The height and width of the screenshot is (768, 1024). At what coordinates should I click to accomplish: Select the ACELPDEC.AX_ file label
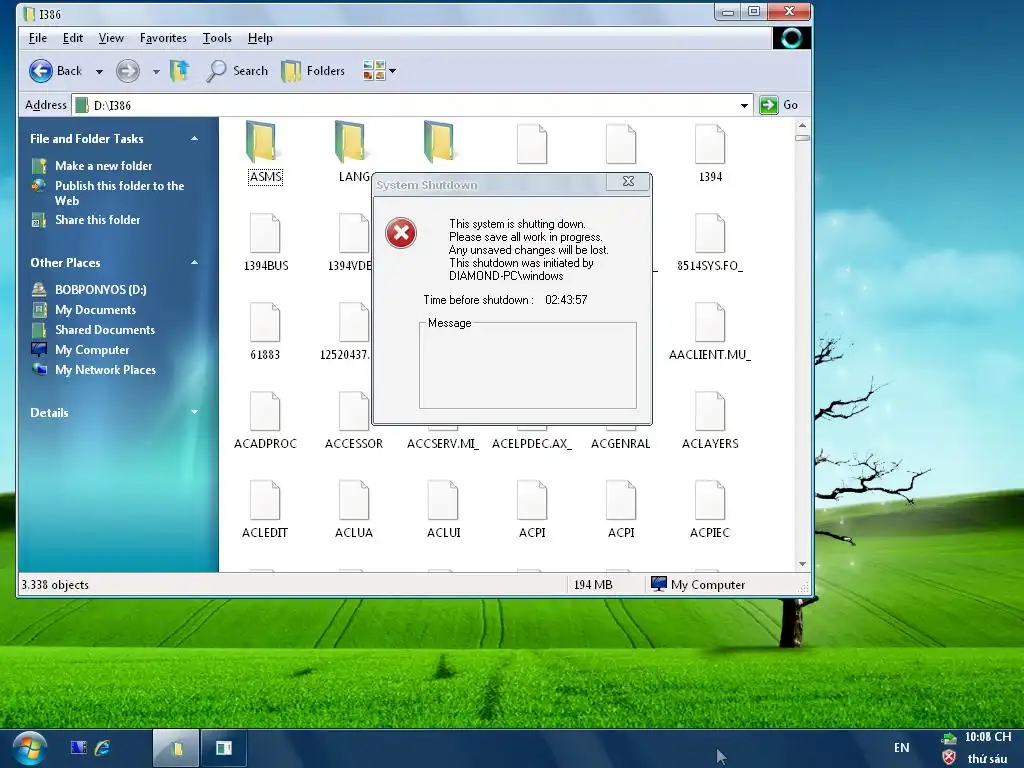click(532, 443)
